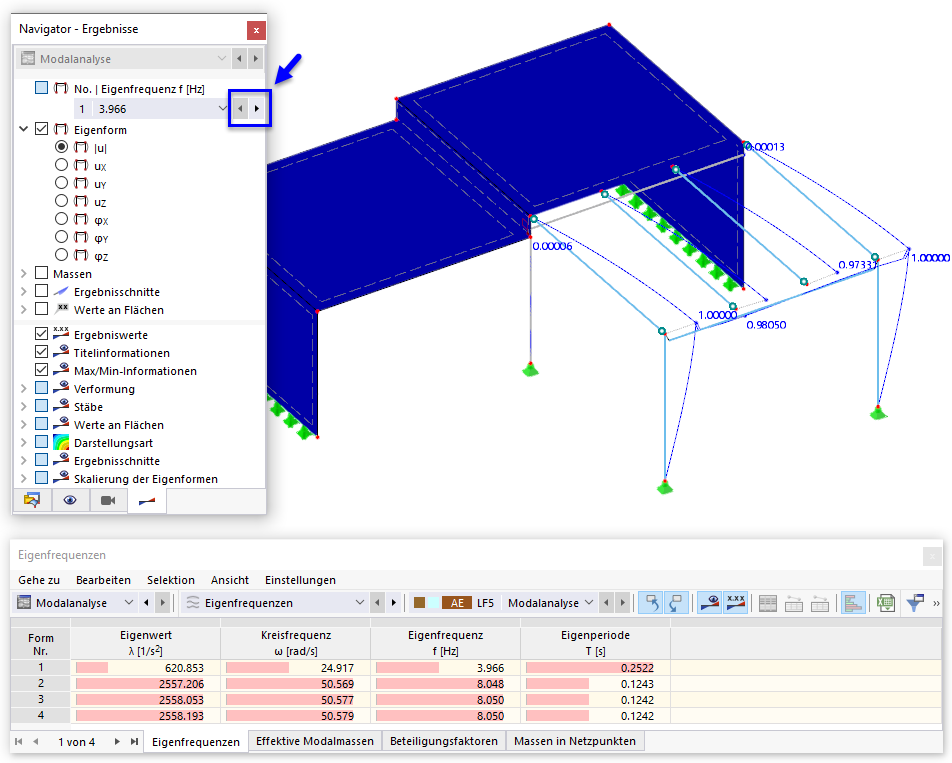The image size is (952, 763).
Task: Select the |u| radio button
Action: coord(61,147)
